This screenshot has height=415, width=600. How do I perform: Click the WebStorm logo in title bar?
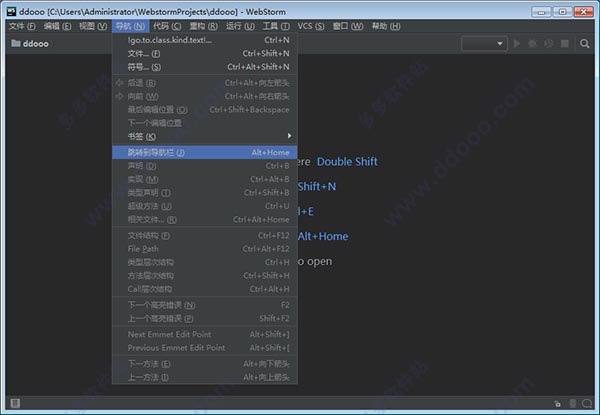pos(11,11)
